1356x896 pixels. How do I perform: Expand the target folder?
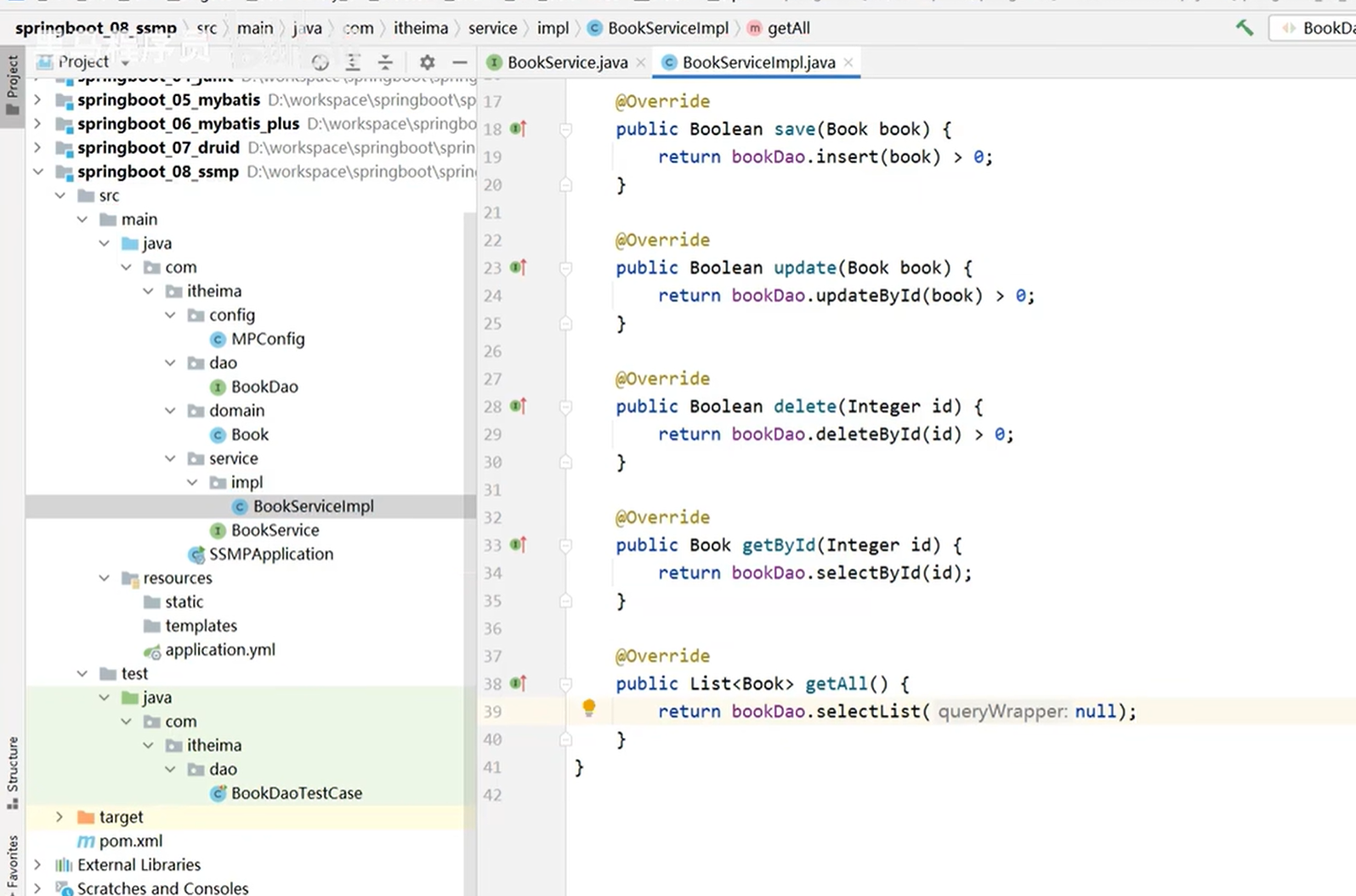pos(60,817)
